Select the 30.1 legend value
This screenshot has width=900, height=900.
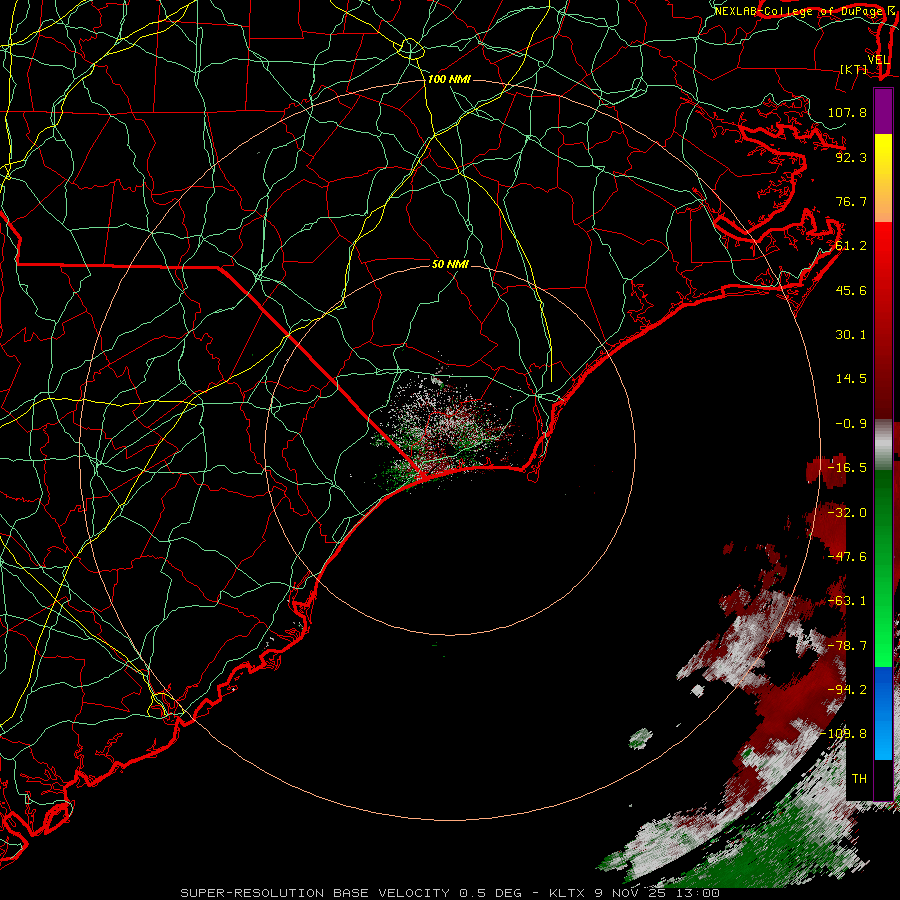point(851,335)
